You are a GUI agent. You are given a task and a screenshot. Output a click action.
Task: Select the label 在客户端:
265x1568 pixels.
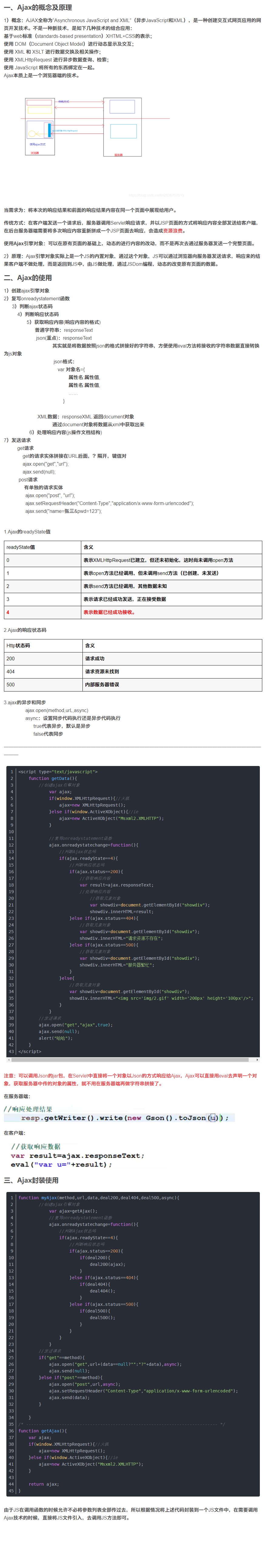point(15,1133)
